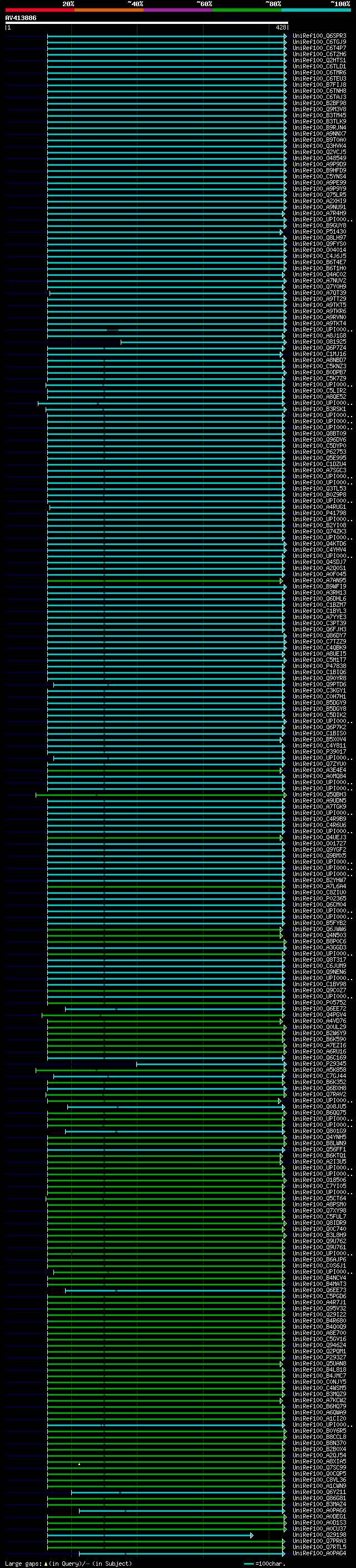Click the =100char. scale legend
This screenshot has width=356, height=1568.
(x=264, y=1564)
